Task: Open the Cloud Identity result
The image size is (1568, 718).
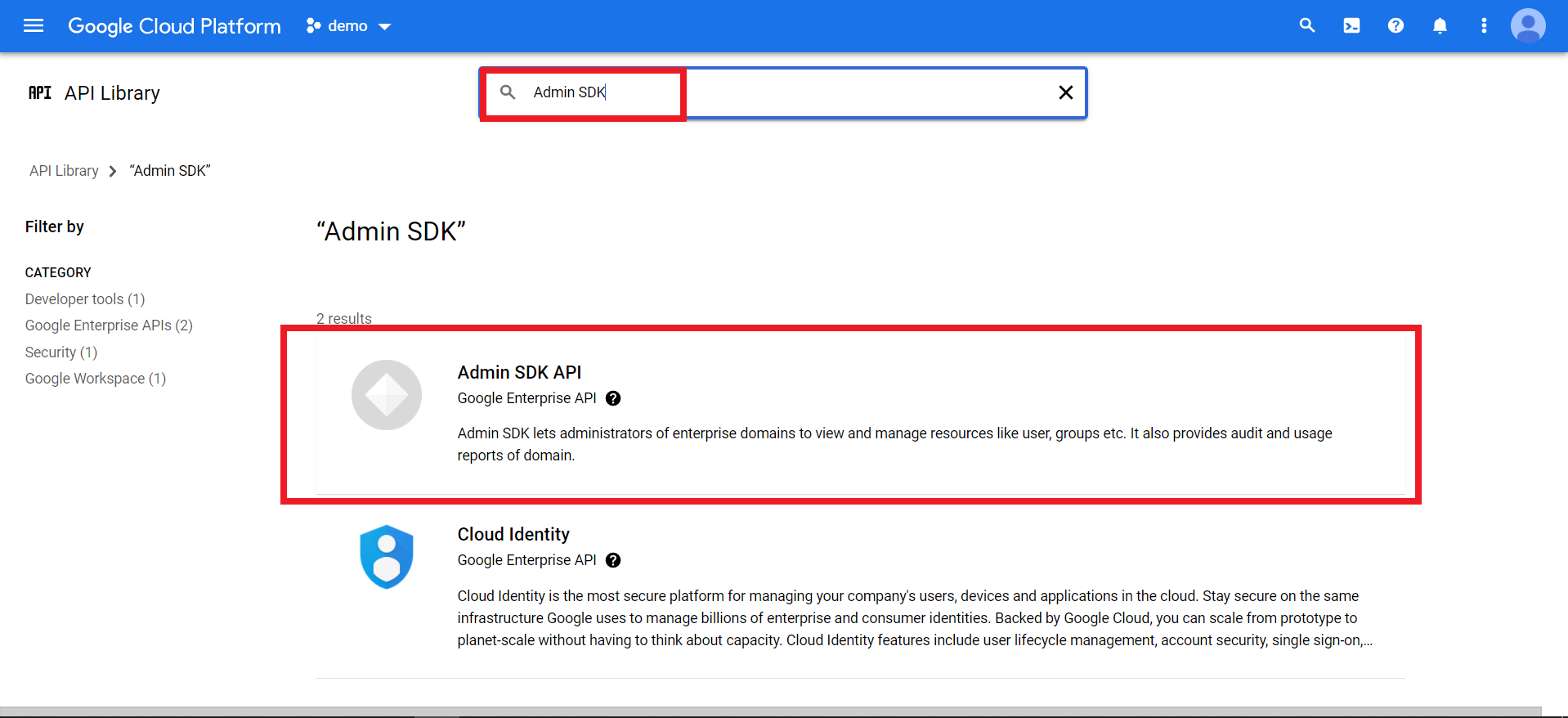Action: [513, 535]
